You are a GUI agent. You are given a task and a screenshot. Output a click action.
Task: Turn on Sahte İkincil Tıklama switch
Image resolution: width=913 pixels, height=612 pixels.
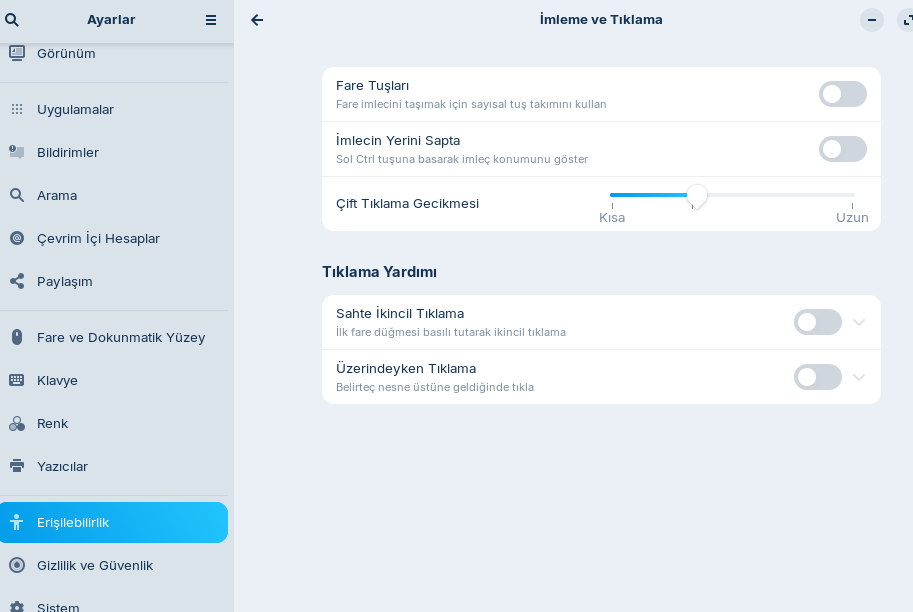click(817, 322)
